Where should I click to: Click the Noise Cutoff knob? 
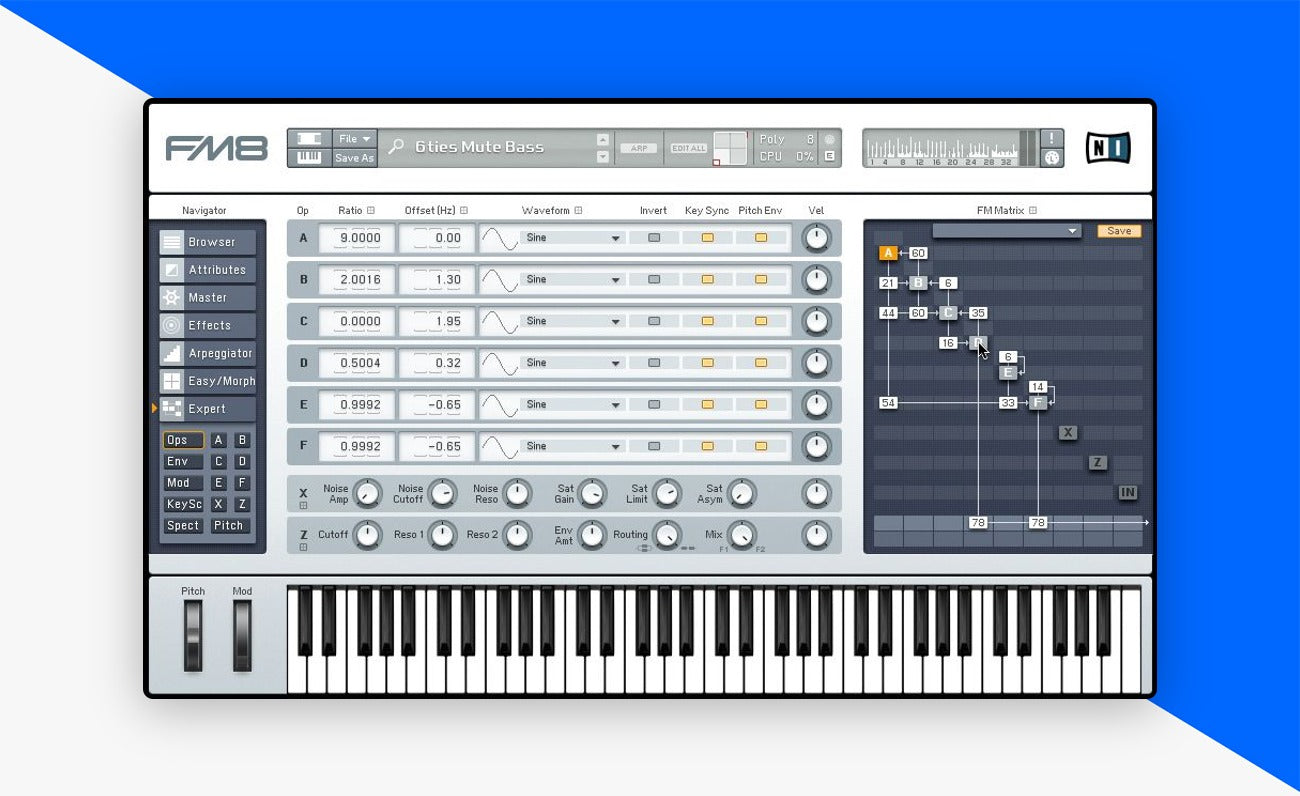tap(442, 494)
